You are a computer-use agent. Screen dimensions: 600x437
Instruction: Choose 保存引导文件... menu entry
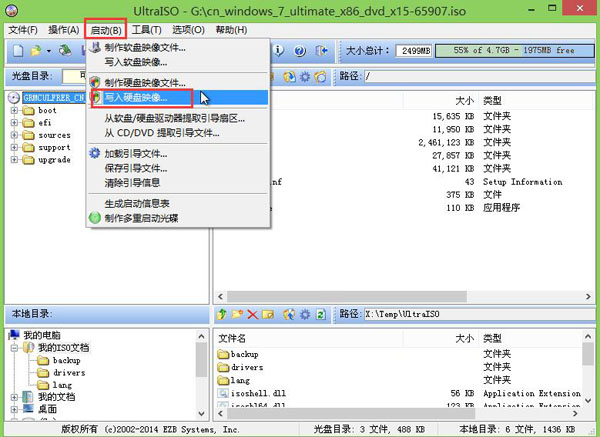tap(178, 168)
